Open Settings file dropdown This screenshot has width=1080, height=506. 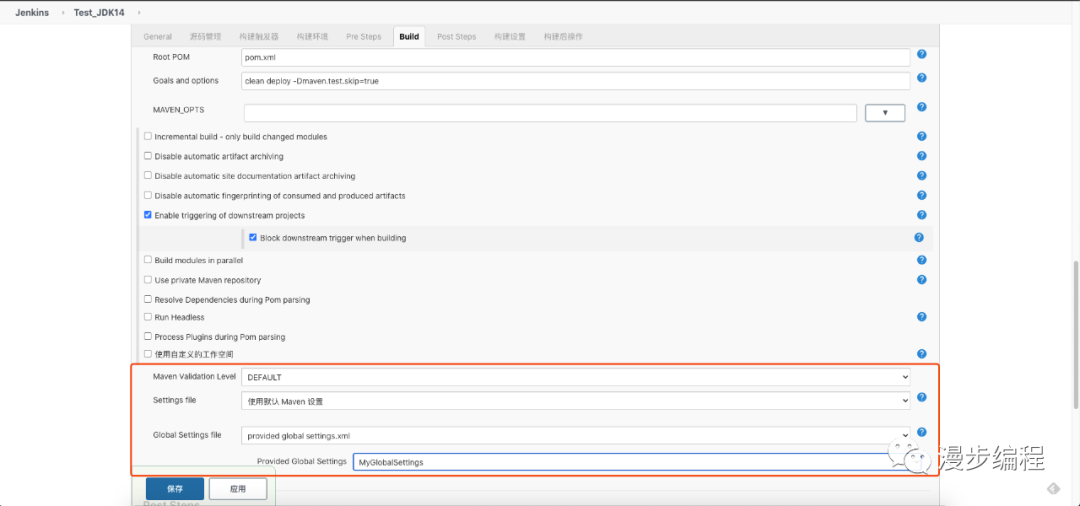(576, 401)
